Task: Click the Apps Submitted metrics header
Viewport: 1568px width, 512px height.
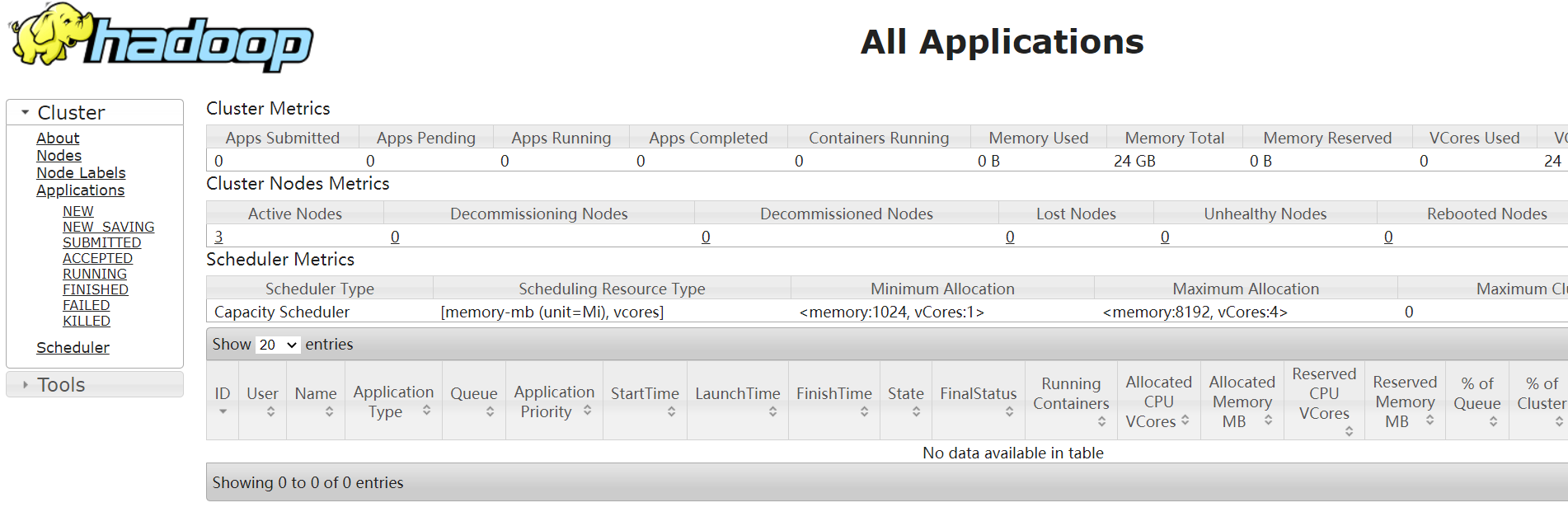Action: pos(283,138)
